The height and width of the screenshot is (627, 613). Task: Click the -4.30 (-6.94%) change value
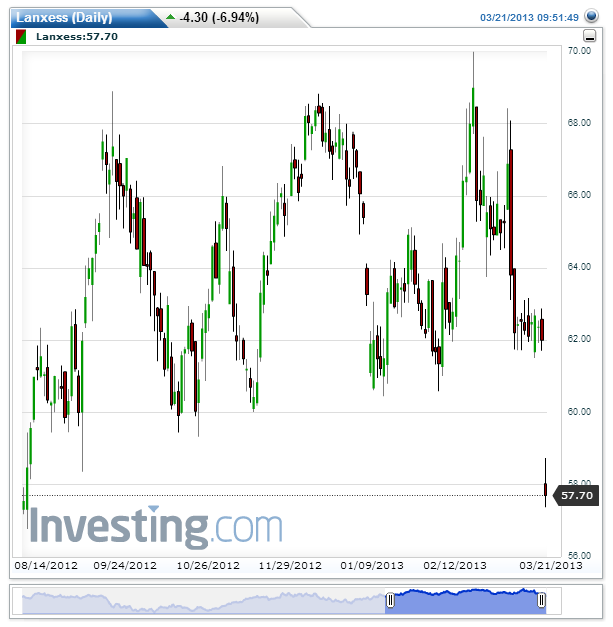pos(219,18)
